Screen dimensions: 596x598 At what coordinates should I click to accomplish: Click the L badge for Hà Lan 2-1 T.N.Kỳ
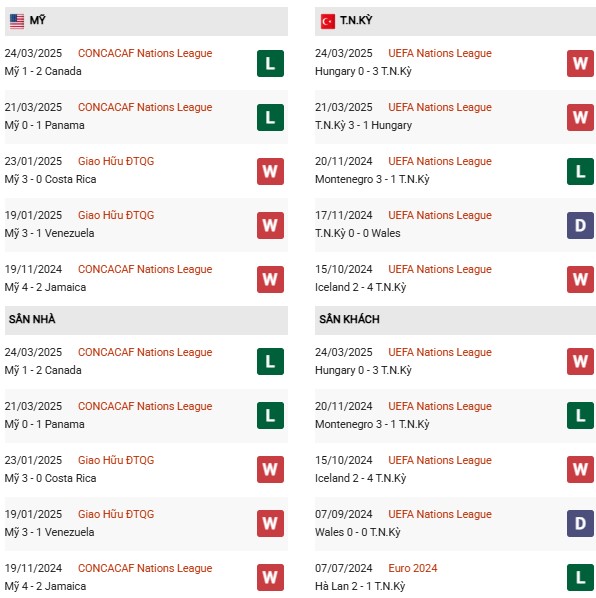click(580, 577)
